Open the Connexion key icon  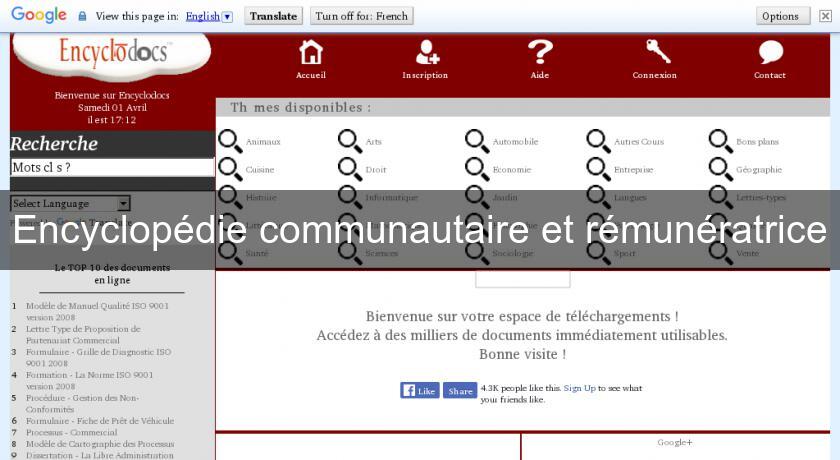[x=656, y=52]
